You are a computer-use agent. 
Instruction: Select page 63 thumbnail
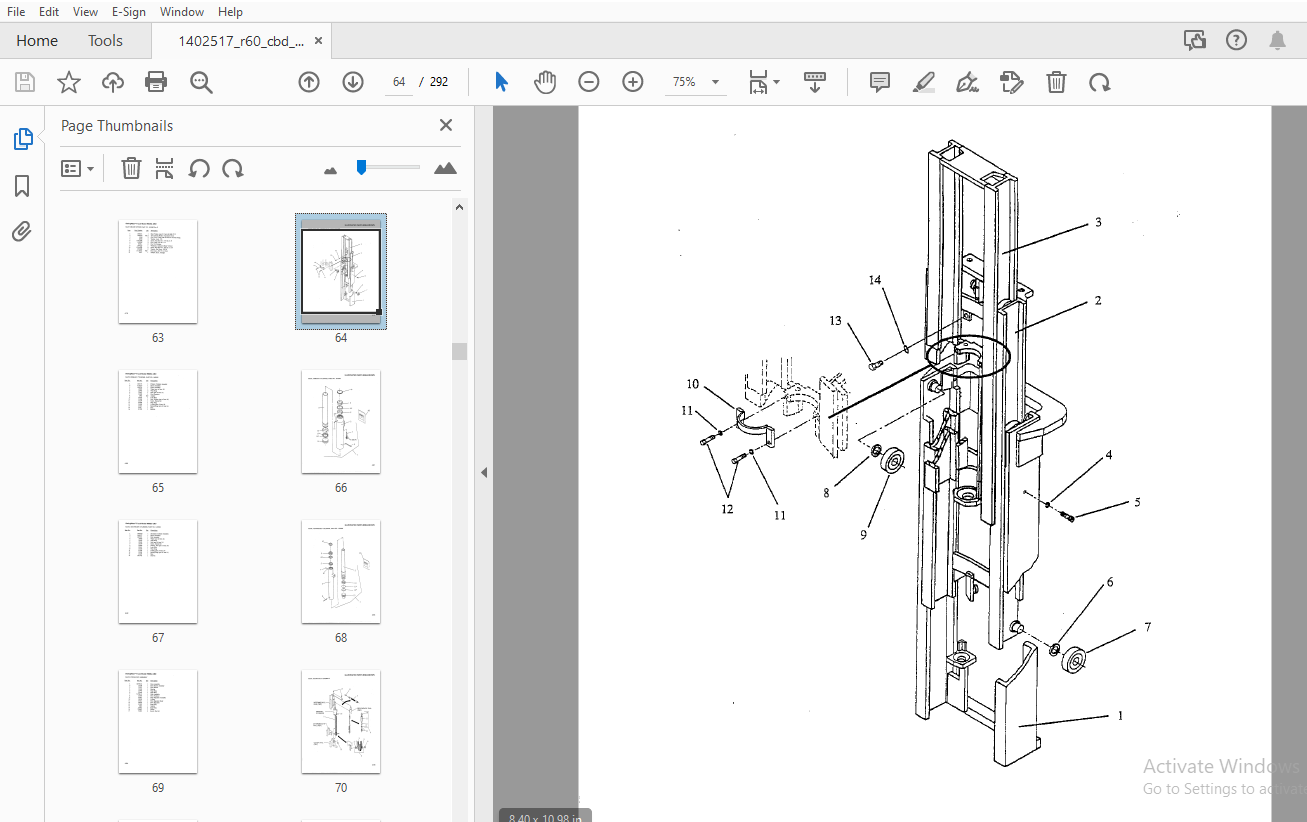(158, 272)
